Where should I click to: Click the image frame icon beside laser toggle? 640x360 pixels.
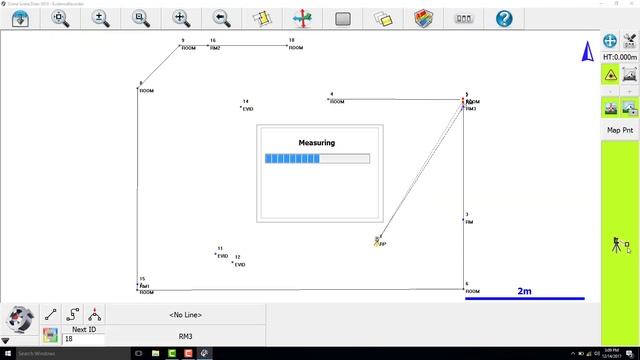(629, 75)
